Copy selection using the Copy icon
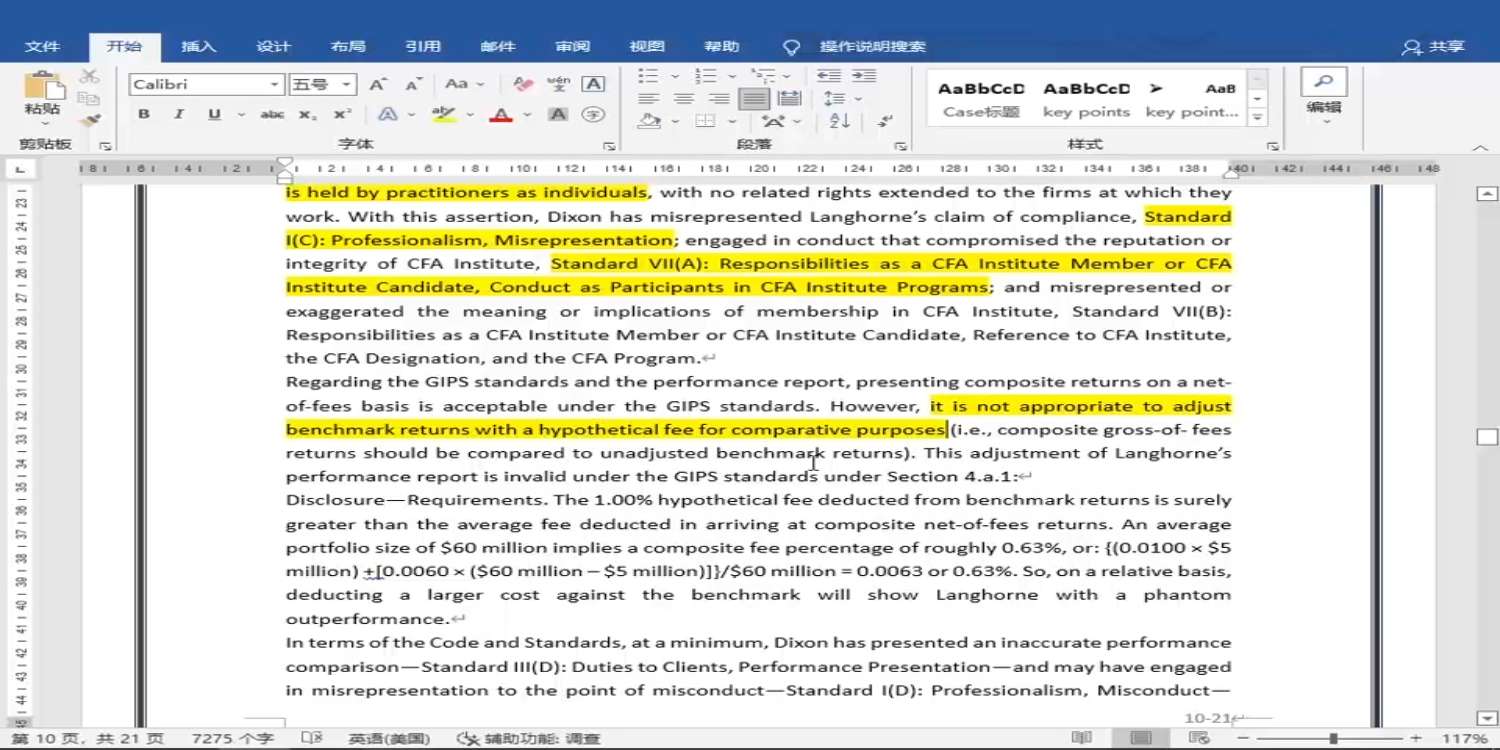Image resolution: width=1500 pixels, height=750 pixels. pyautogui.click(x=90, y=98)
